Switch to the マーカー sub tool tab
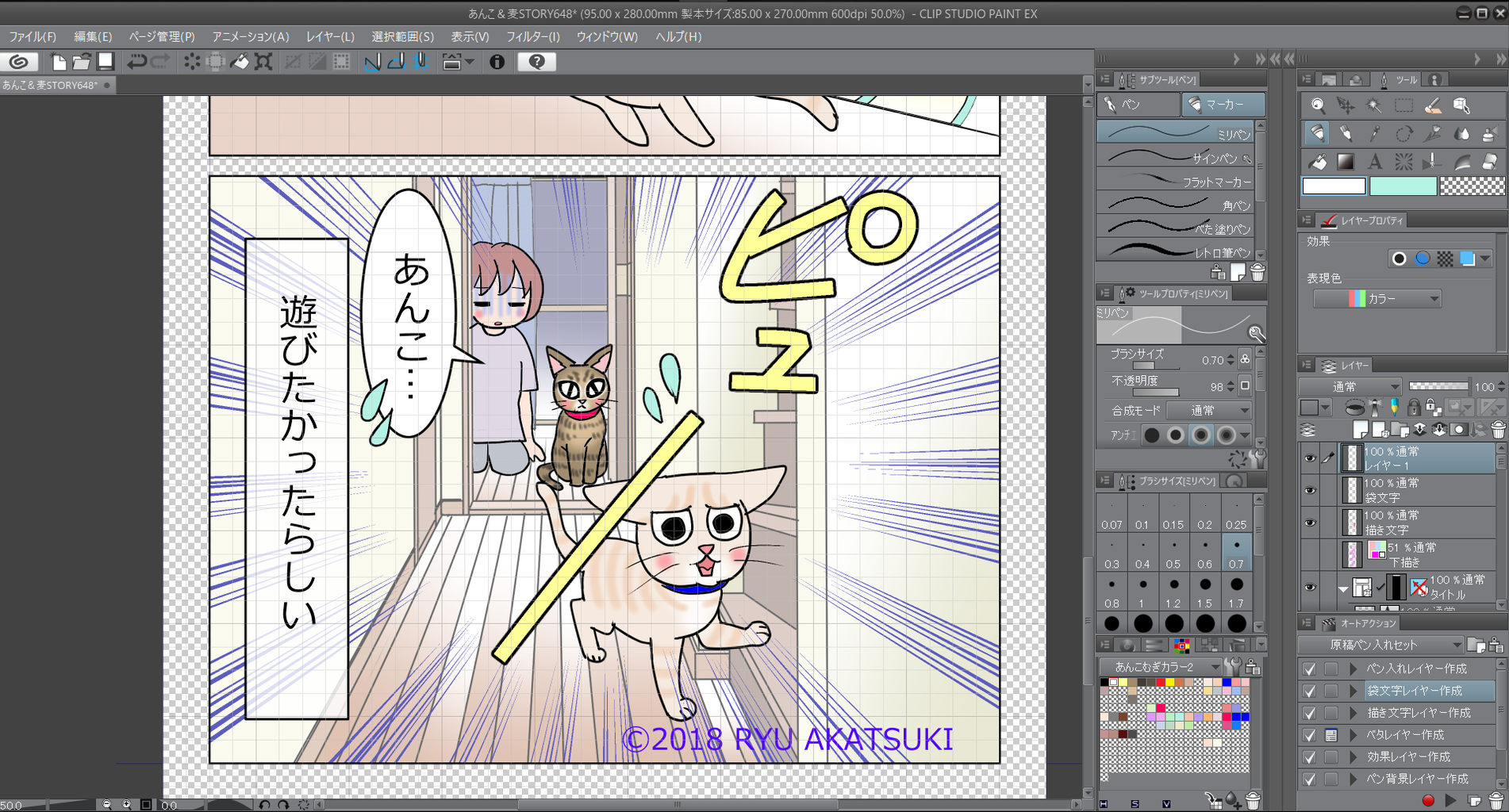The width and height of the screenshot is (1509, 812). click(x=1223, y=104)
